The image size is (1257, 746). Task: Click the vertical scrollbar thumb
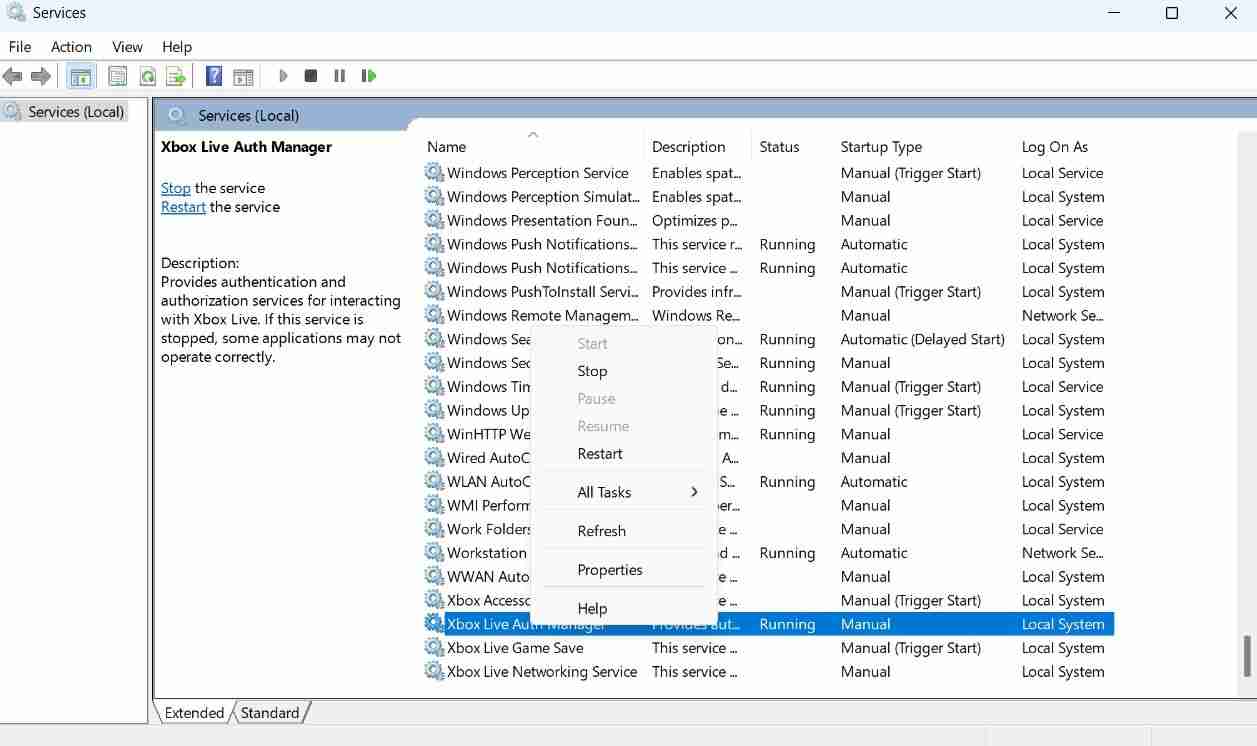click(1246, 656)
